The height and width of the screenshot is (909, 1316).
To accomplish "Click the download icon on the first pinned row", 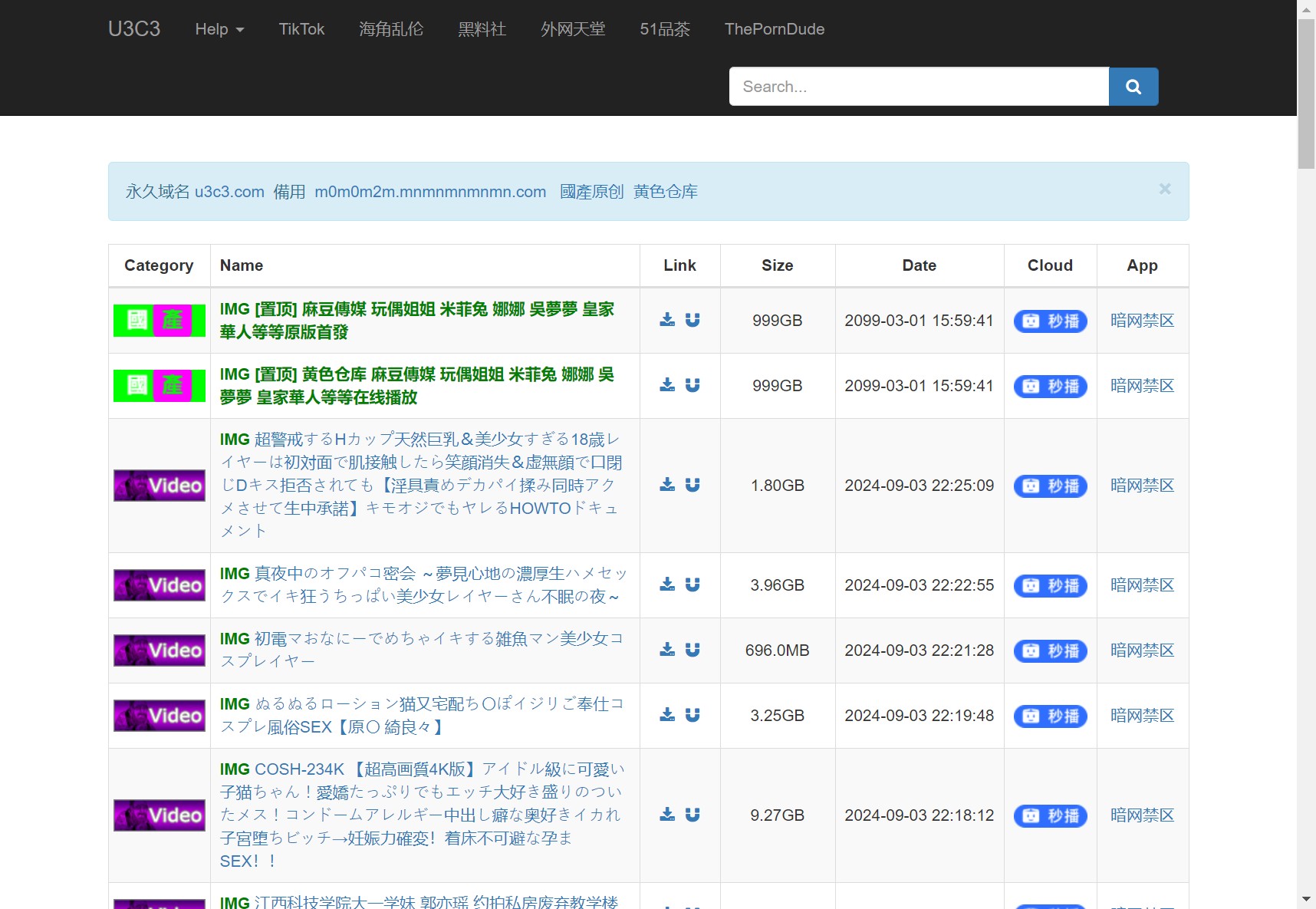I will [x=666, y=320].
